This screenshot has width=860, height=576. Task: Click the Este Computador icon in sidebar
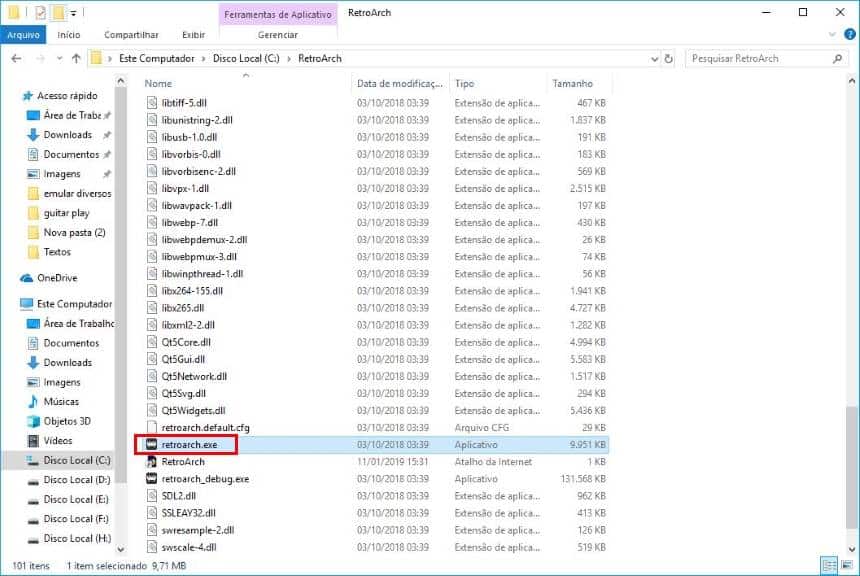[26, 303]
